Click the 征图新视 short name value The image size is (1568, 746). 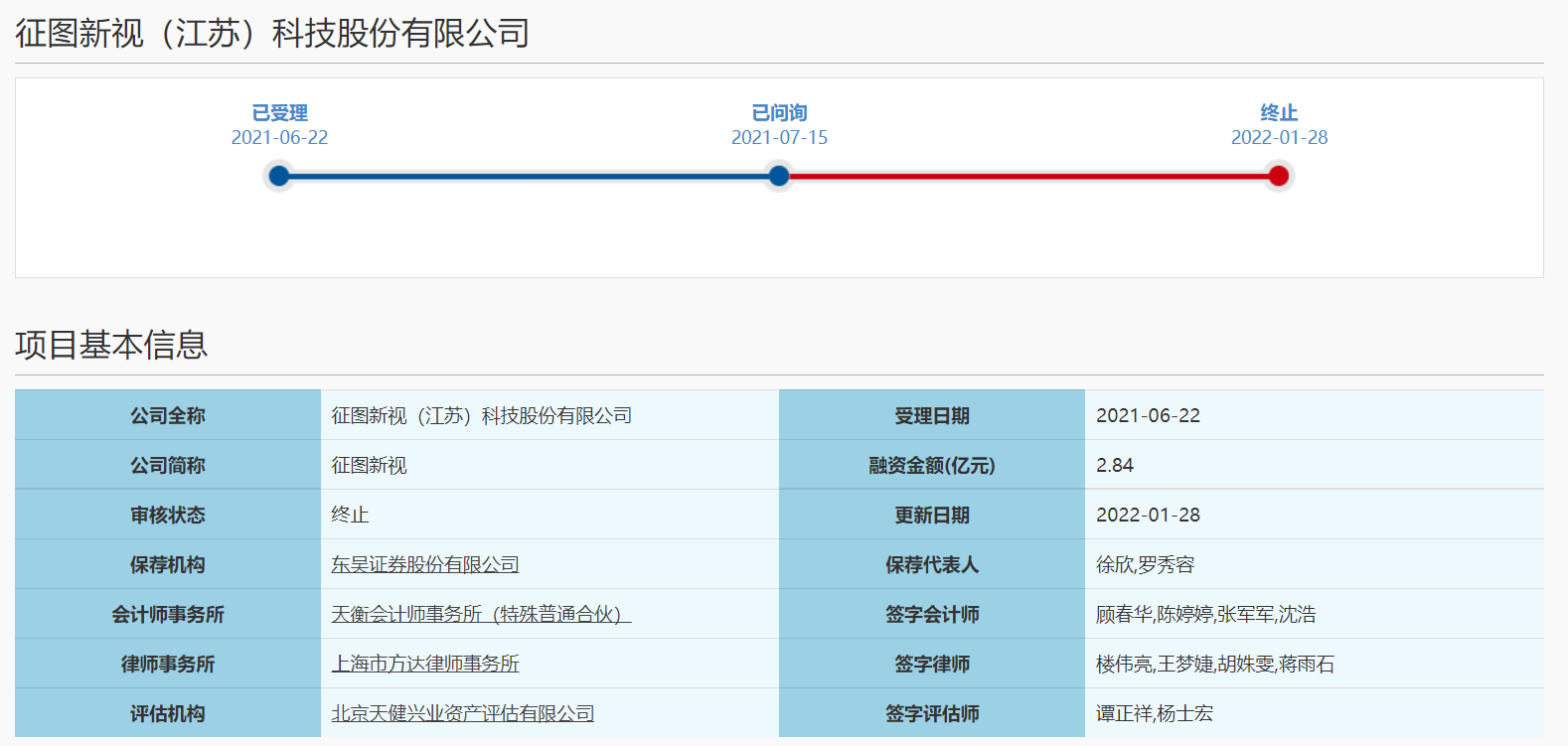click(x=369, y=465)
